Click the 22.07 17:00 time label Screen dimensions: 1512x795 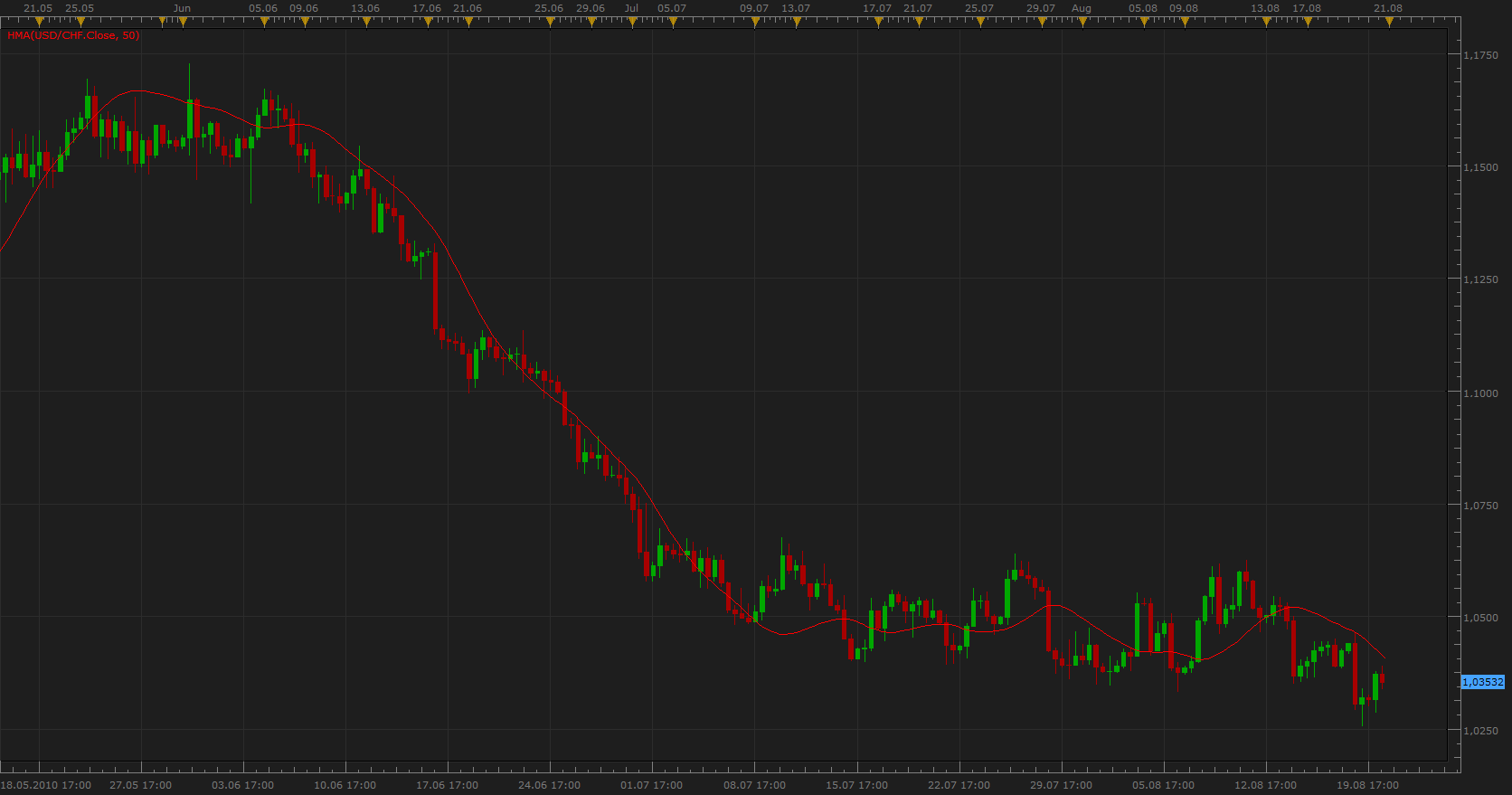(x=959, y=785)
